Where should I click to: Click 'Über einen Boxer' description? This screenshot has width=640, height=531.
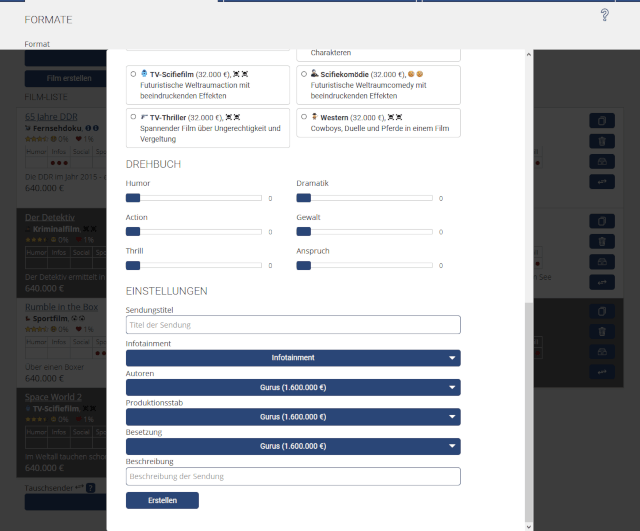pos(54,367)
